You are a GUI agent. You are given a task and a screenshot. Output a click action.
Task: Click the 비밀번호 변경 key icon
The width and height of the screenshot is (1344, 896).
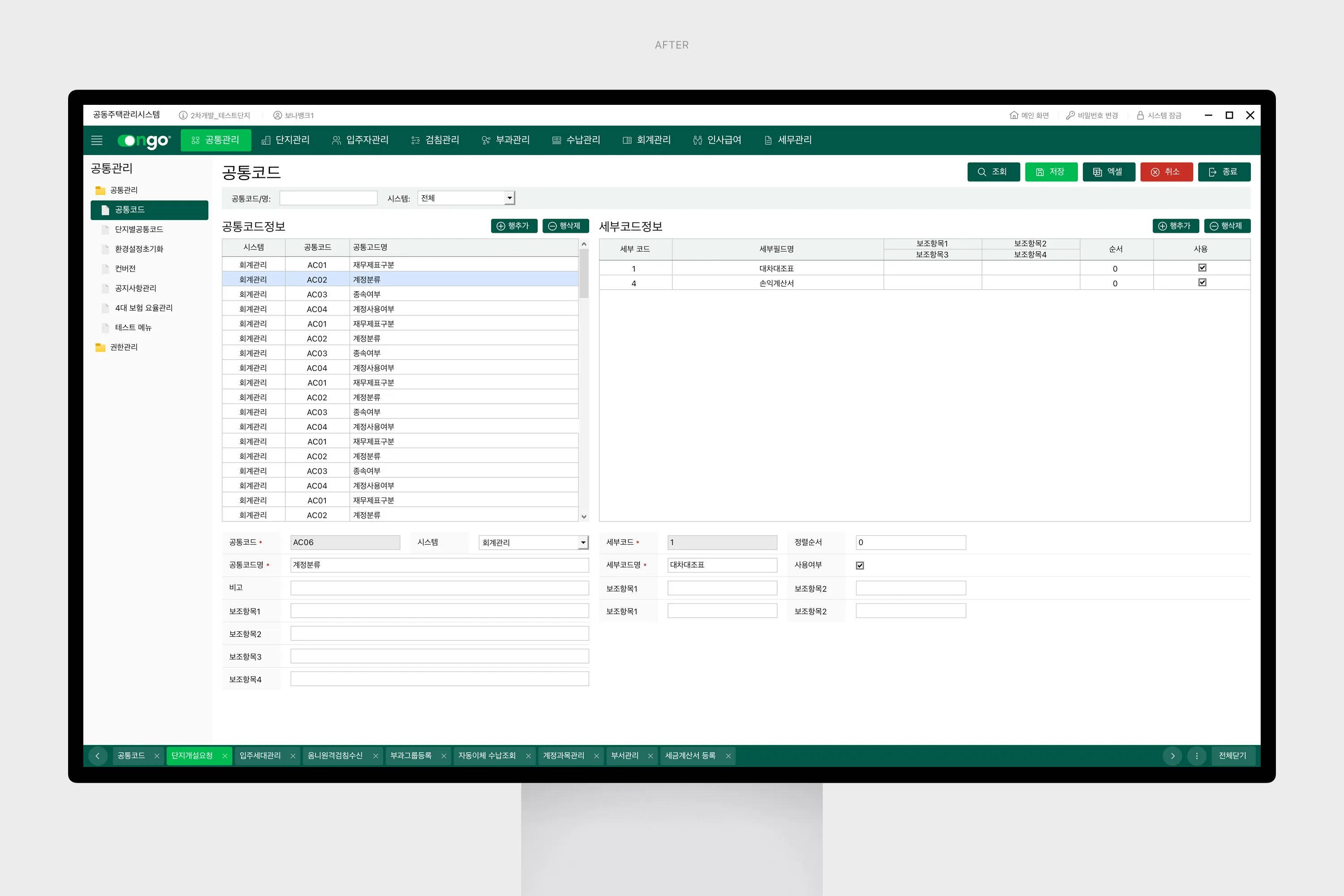[x=1070, y=116]
